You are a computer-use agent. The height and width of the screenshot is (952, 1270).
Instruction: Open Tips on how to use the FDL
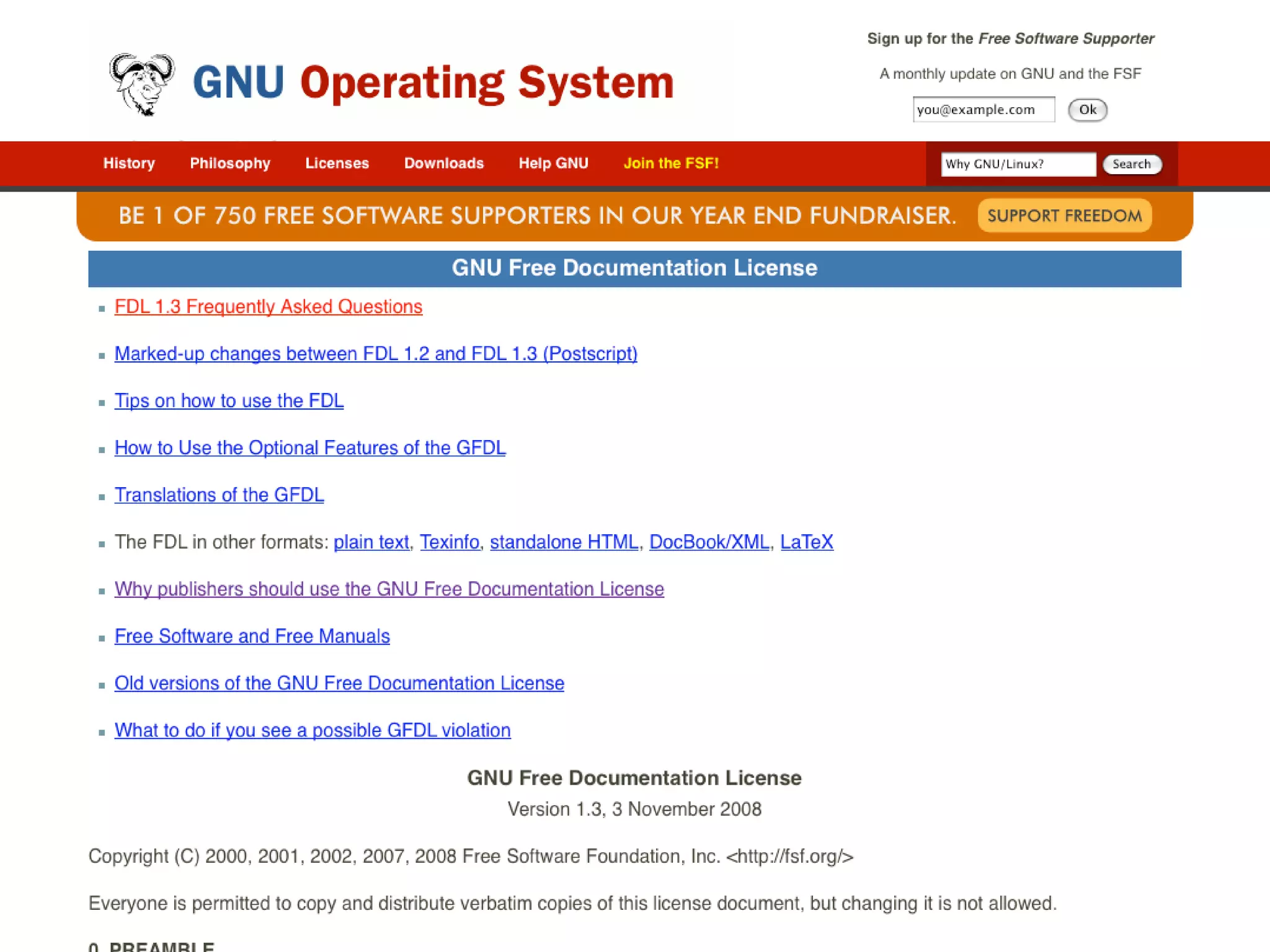pyautogui.click(x=229, y=401)
